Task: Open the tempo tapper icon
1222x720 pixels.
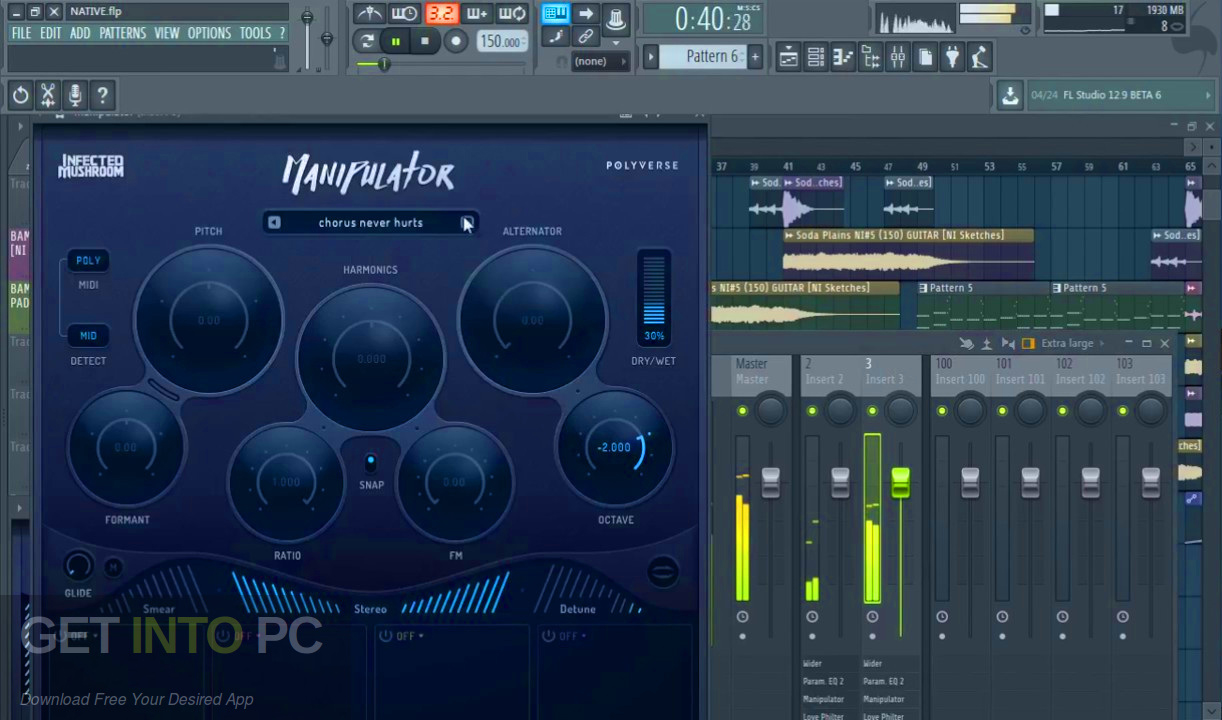Action: [979, 58]
